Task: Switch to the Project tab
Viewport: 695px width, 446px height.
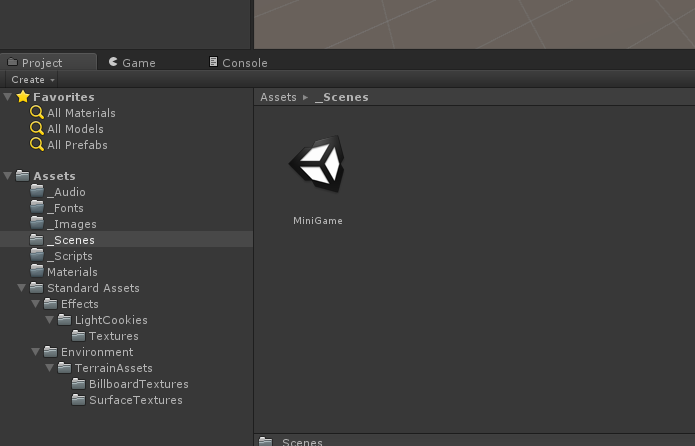Action: click(x=48, y=63)
